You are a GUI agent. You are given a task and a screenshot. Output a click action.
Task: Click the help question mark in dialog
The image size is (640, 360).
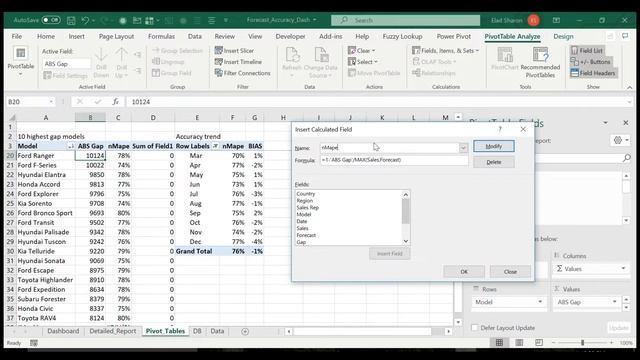pos(500,129)
